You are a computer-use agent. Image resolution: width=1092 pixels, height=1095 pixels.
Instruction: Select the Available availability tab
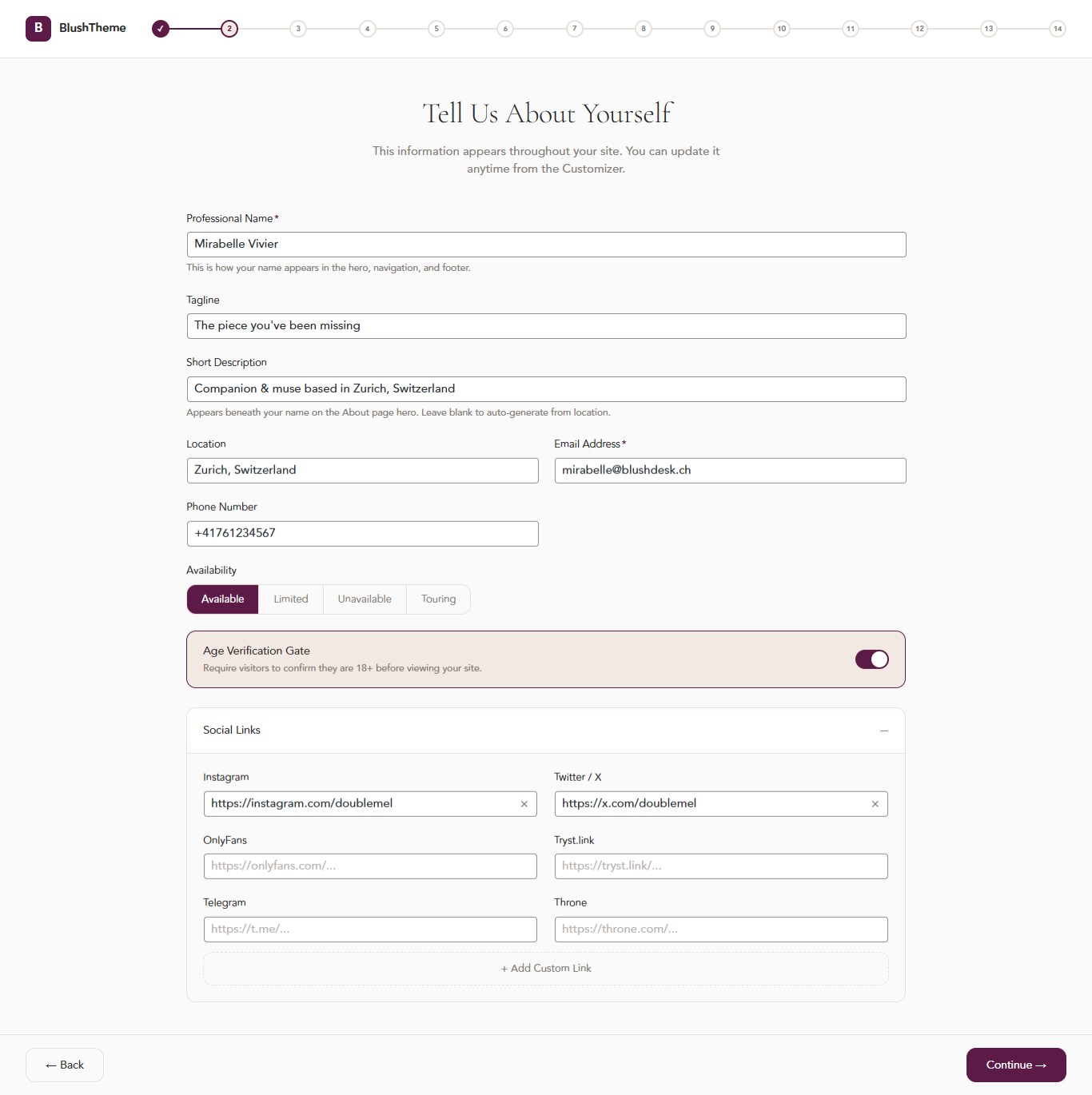coord(222,599)
